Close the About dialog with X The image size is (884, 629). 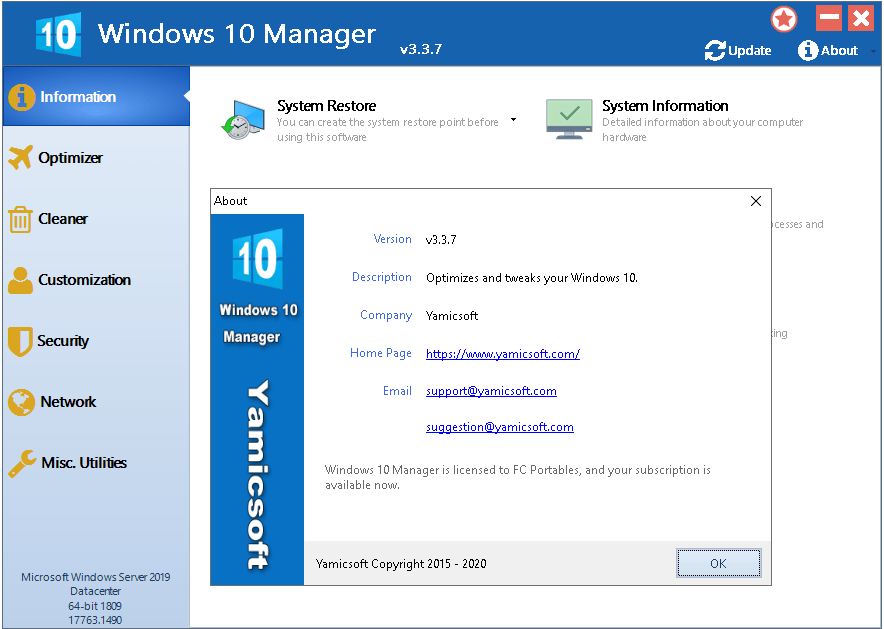coord(756,201)
